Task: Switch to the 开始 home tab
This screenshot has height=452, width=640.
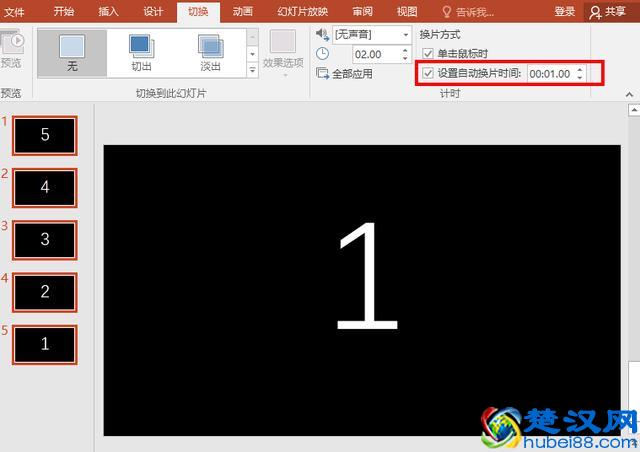Action: click(x=64, y=11)
